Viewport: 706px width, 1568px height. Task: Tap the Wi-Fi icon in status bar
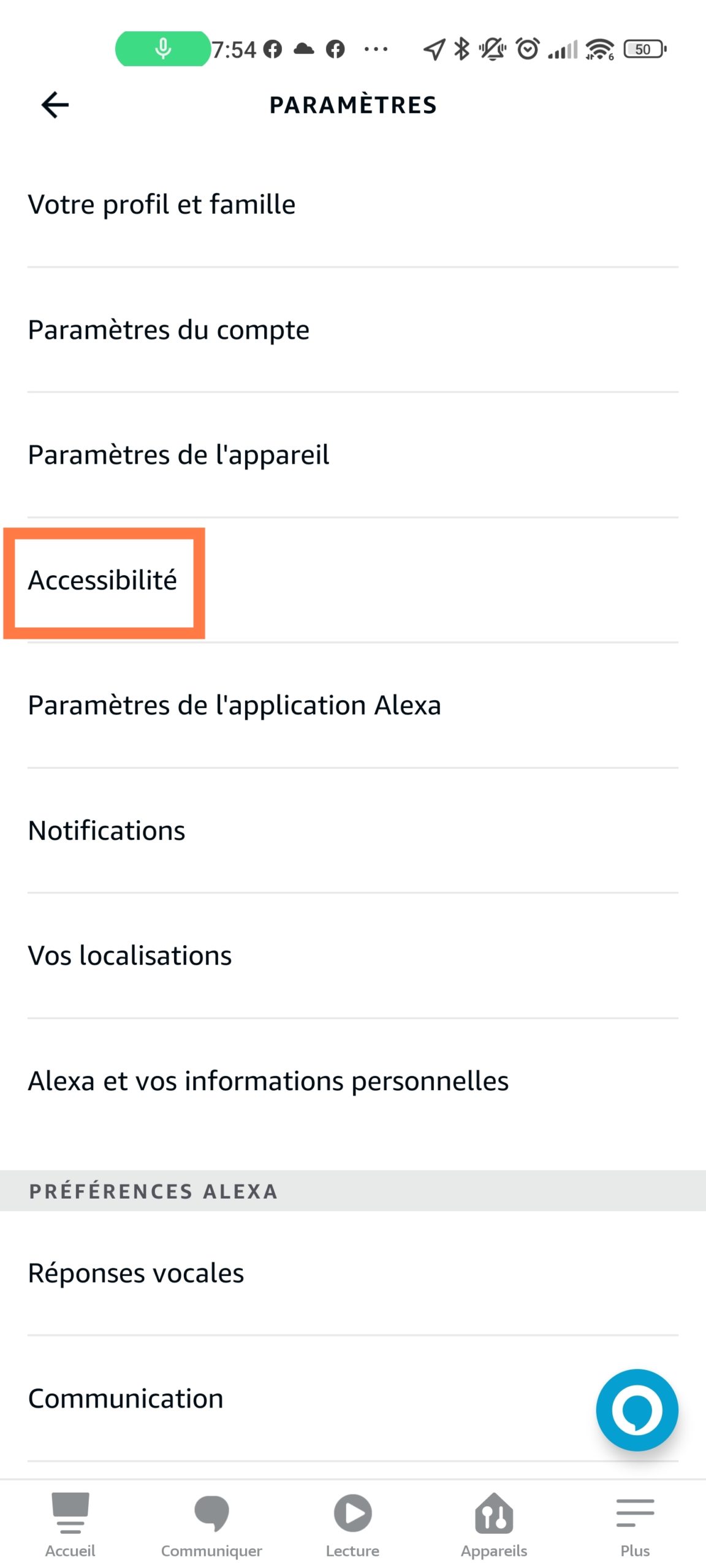click(x=599, y=49)
